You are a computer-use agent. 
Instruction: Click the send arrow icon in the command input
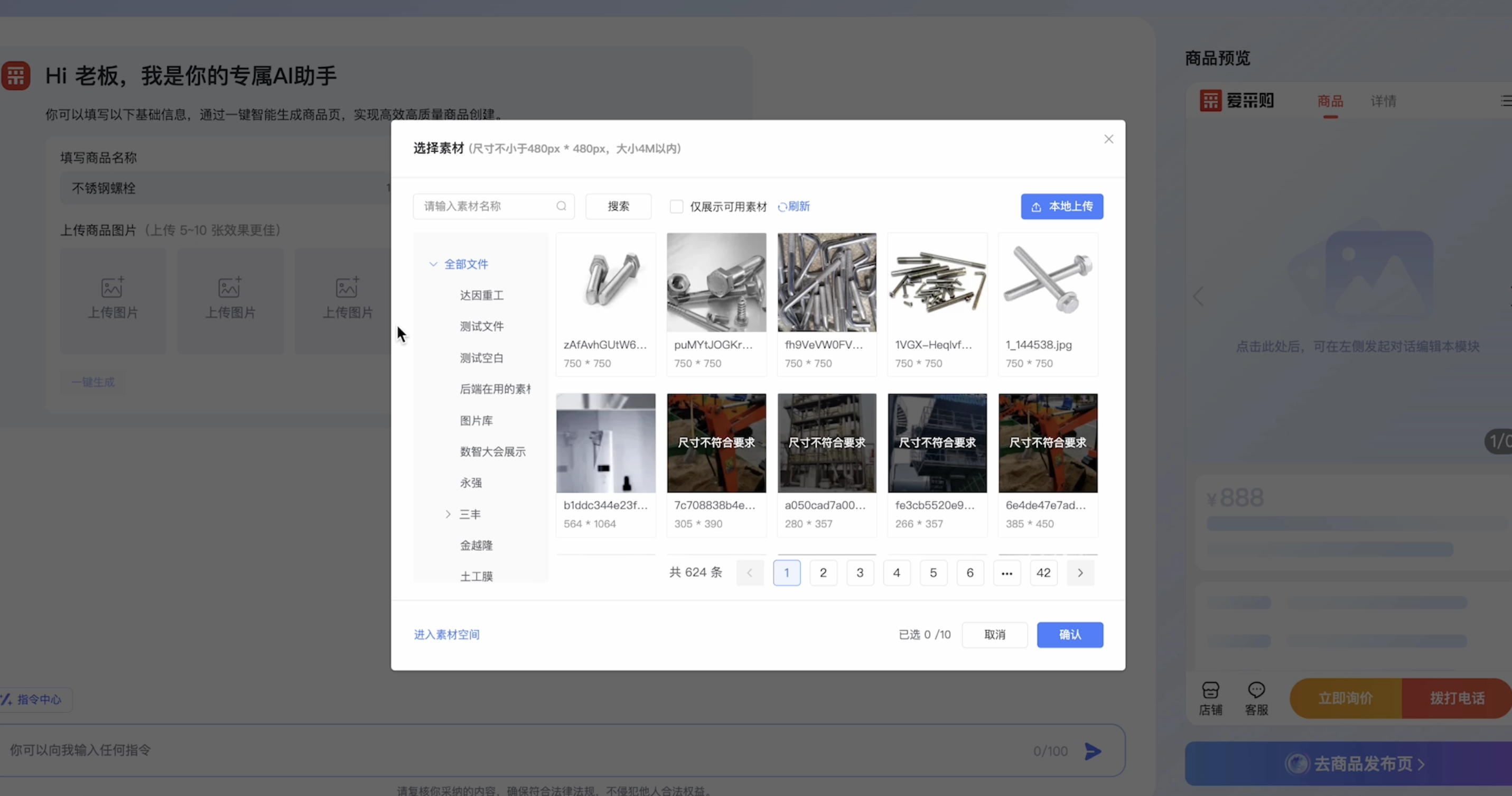(x=1093, y=751)
